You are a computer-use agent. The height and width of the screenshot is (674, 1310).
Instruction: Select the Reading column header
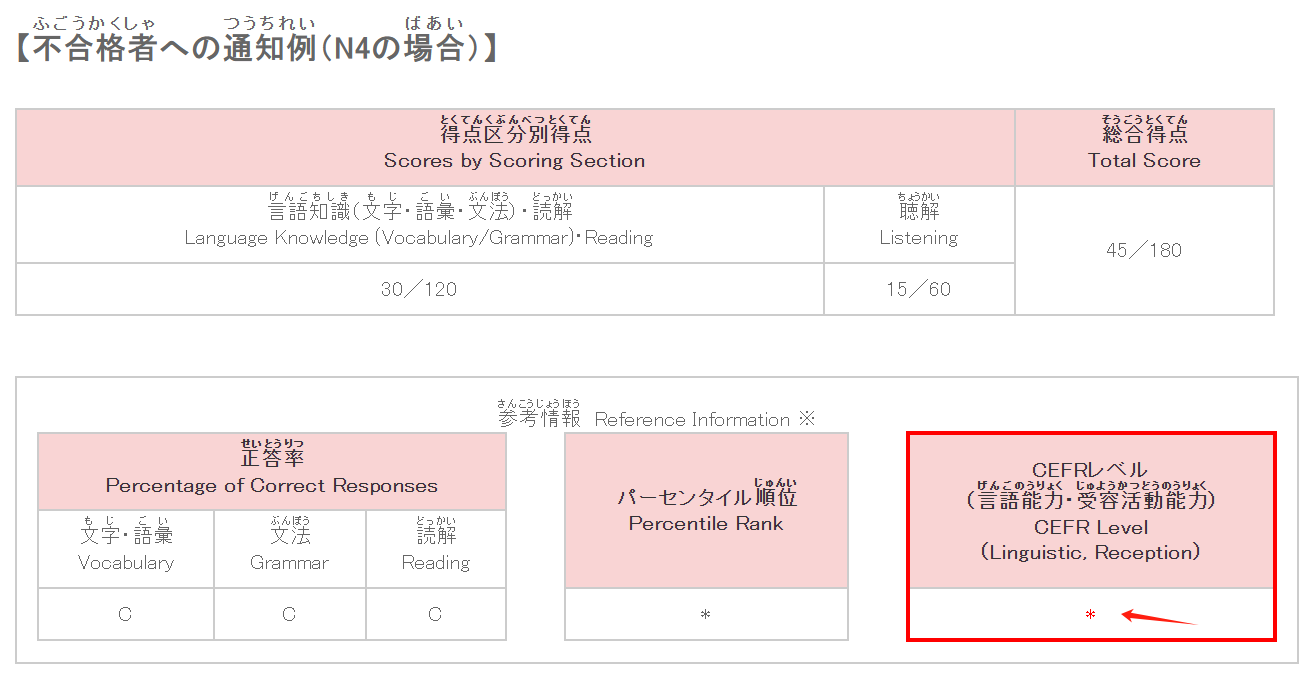[435, 549]
